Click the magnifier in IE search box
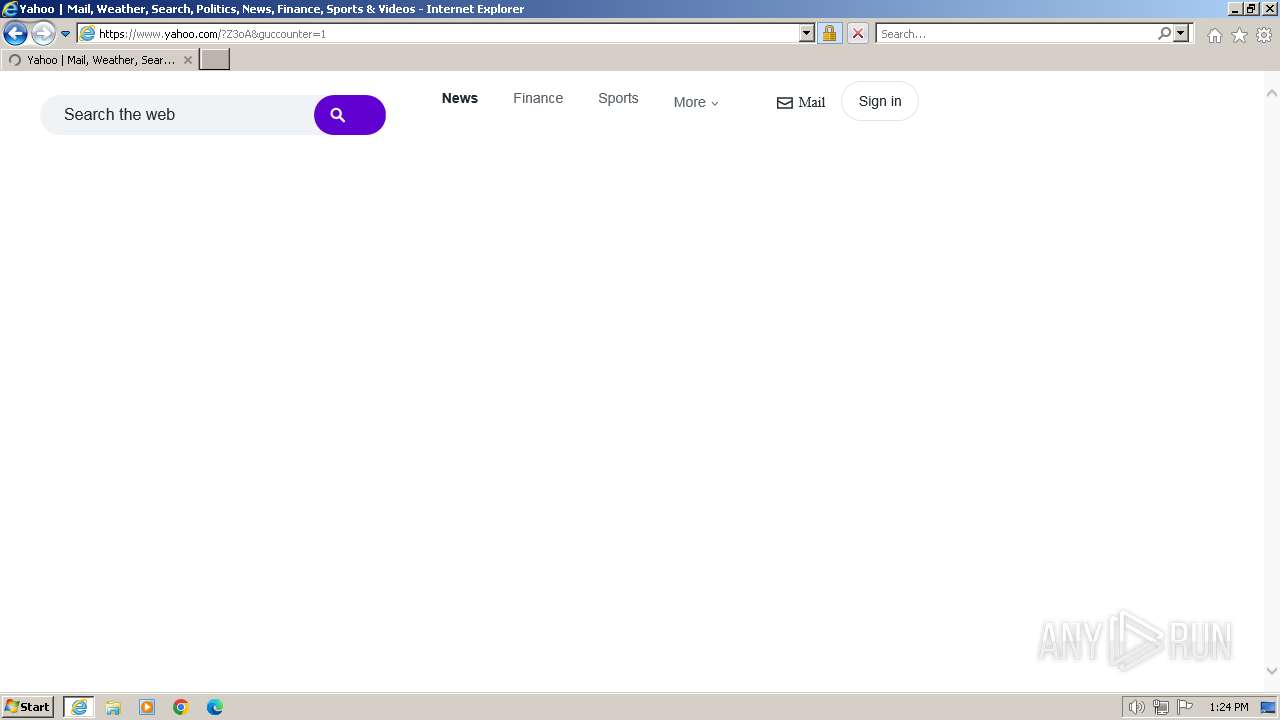 tap(1164, 33)
